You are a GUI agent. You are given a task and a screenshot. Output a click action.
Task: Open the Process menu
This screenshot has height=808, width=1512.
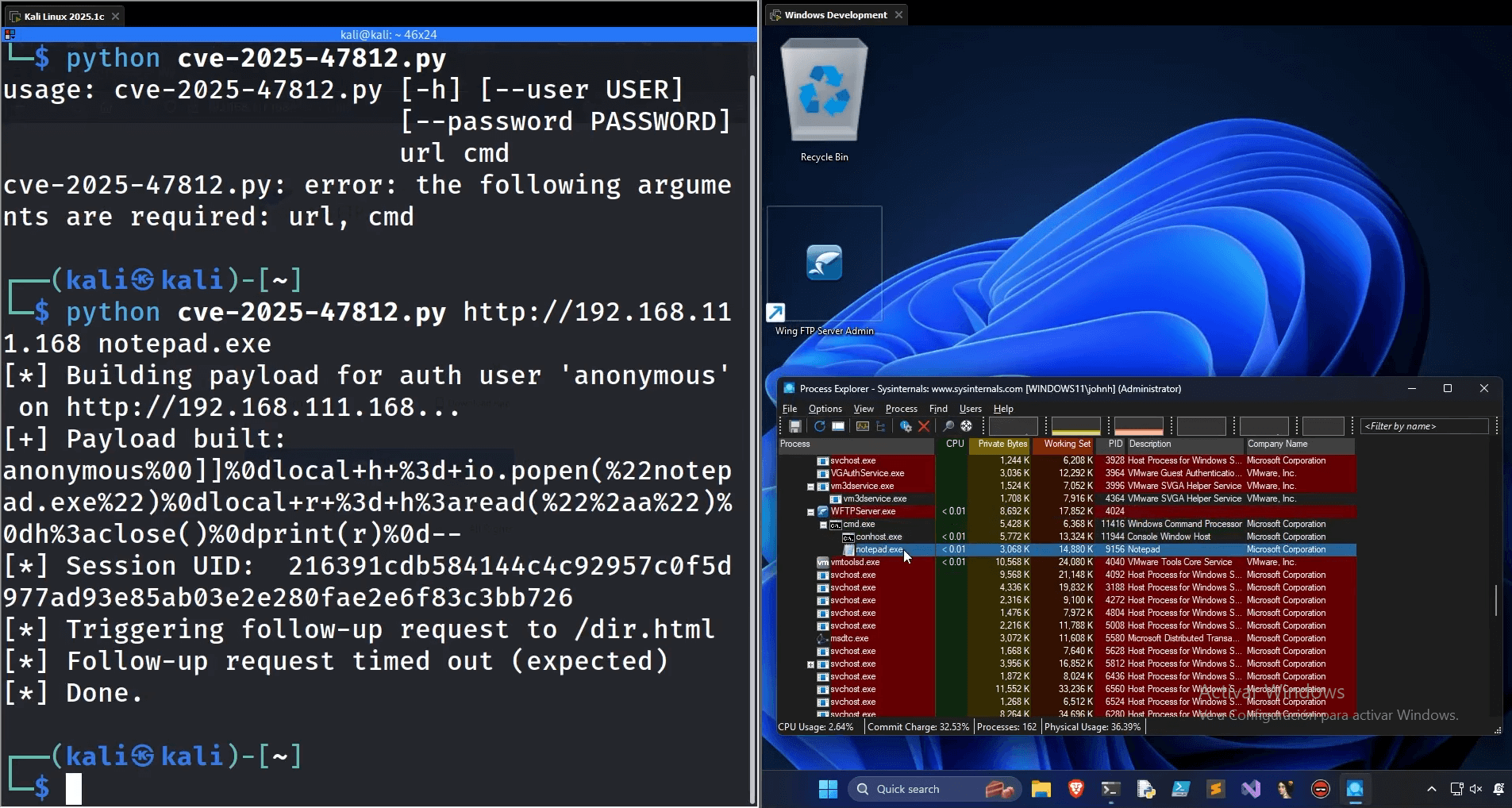coord(902,409)
